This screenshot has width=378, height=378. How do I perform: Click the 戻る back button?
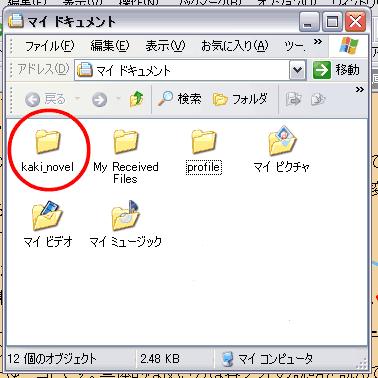coord(46,99)
